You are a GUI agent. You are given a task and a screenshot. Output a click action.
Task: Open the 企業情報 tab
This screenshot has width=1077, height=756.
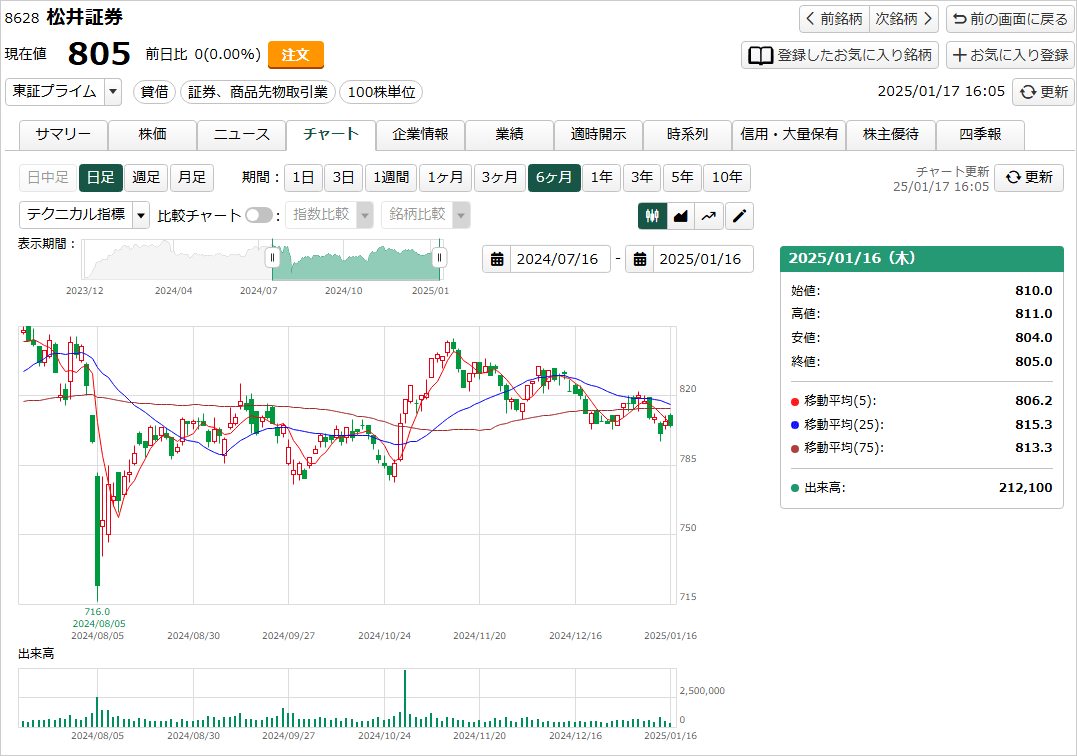tap(420, 135)
